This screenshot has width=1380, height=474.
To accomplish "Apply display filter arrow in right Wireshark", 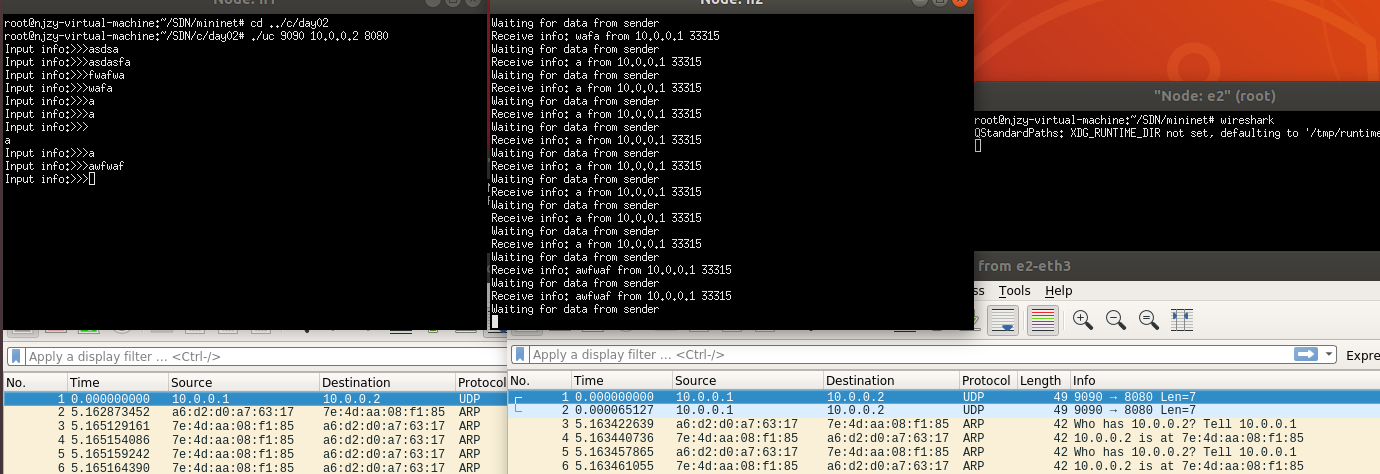I will tap(1306, 354).
